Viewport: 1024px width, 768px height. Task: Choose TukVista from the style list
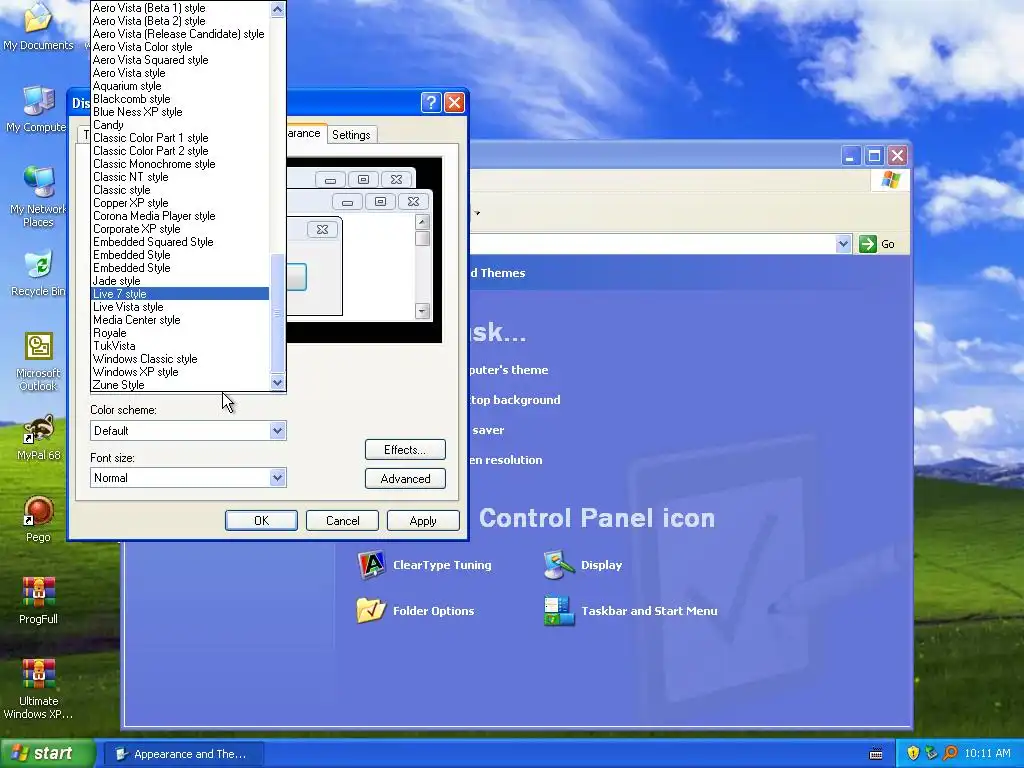(x=180, y=346)
